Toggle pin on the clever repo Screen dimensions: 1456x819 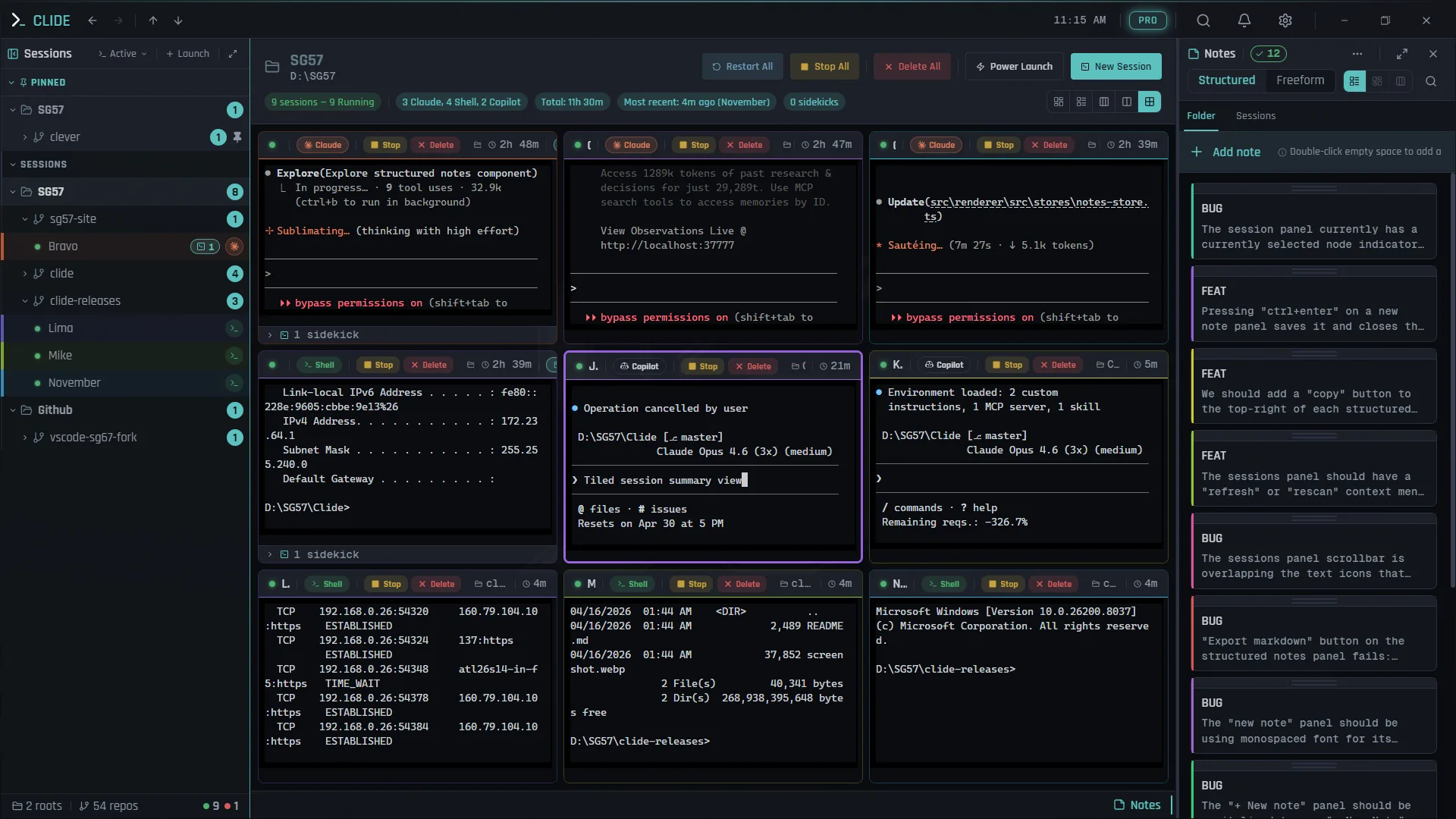tap(237, 137)
